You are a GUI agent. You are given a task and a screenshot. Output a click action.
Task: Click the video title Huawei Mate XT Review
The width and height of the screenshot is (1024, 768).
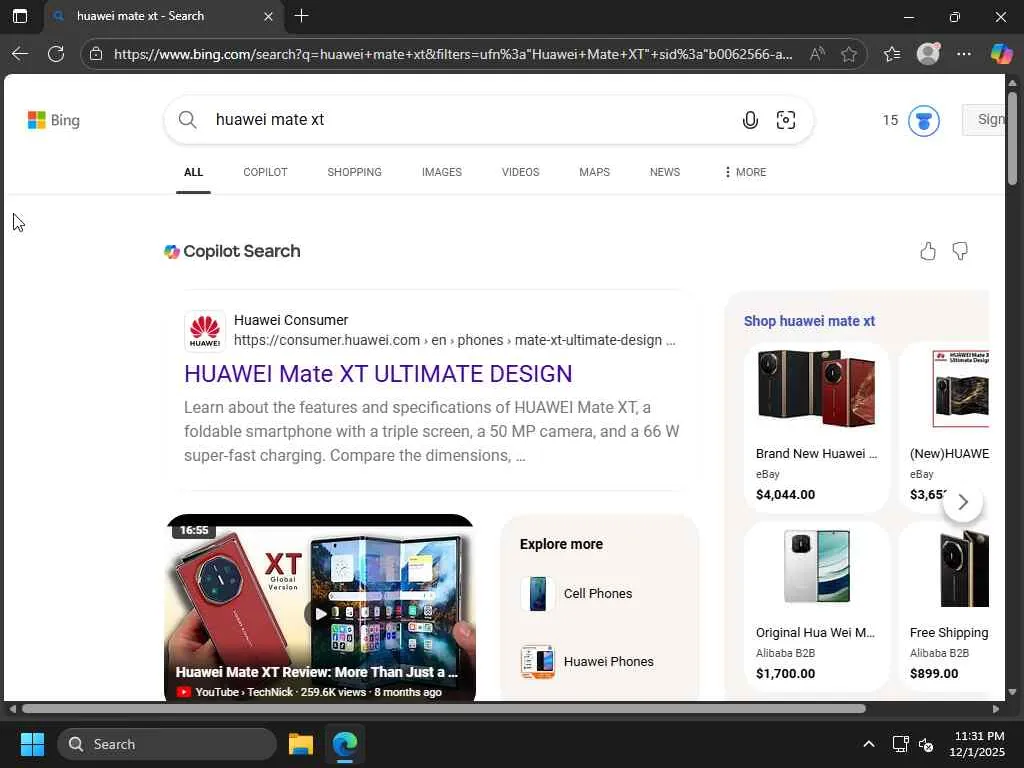coord(316,672)
